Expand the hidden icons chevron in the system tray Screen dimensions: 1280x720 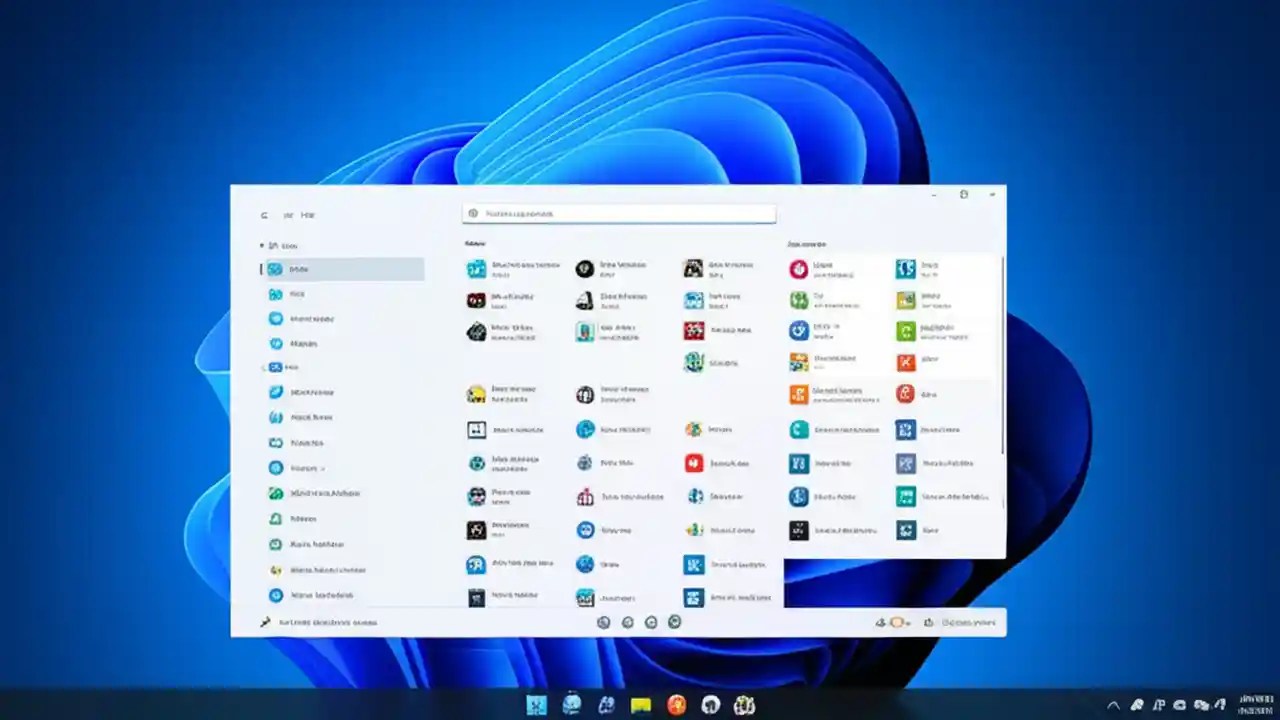(1113, 705)
